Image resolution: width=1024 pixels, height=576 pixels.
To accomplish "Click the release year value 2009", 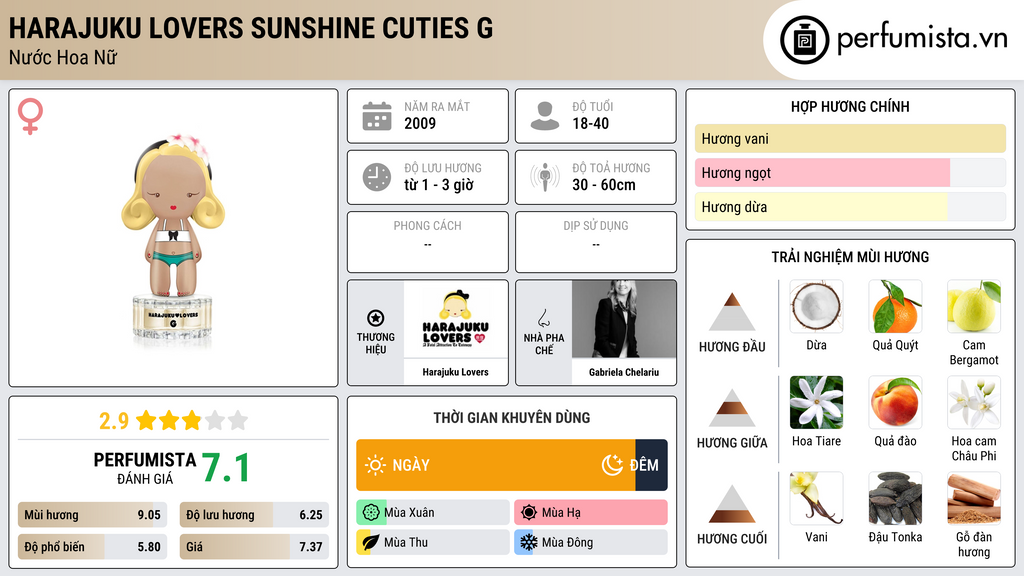I will (x=420, y=123).
